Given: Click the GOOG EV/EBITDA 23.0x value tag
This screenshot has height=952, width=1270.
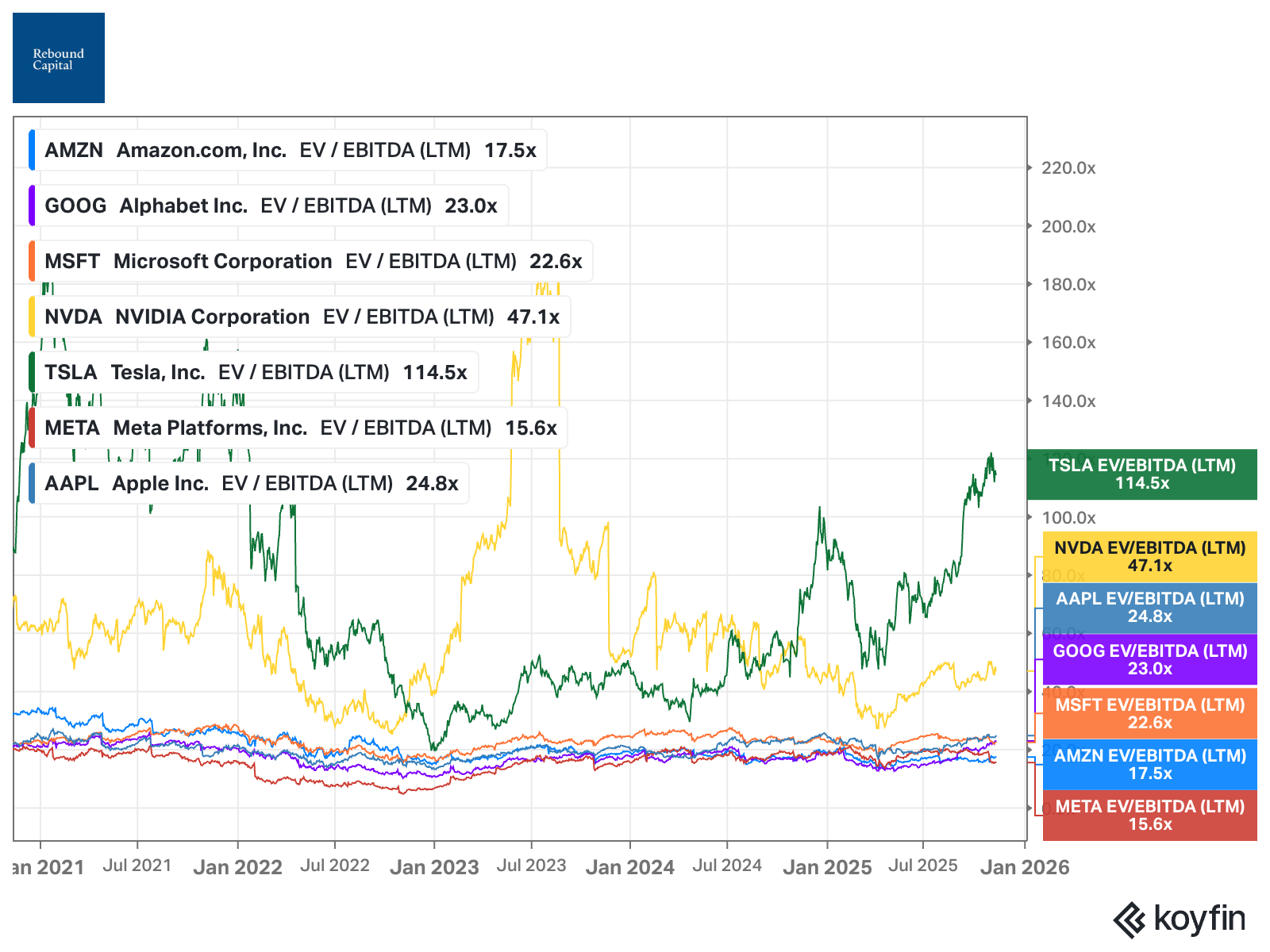Looking at the screenshot, I should click(1150, 659).
